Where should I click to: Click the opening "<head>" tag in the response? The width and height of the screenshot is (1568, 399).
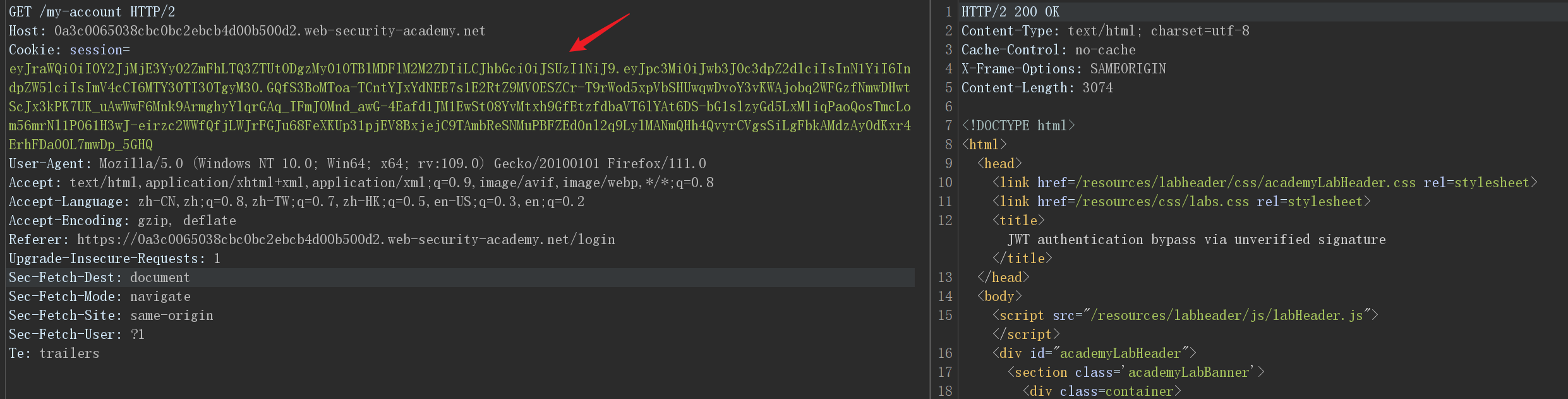[x=999, y=163]
